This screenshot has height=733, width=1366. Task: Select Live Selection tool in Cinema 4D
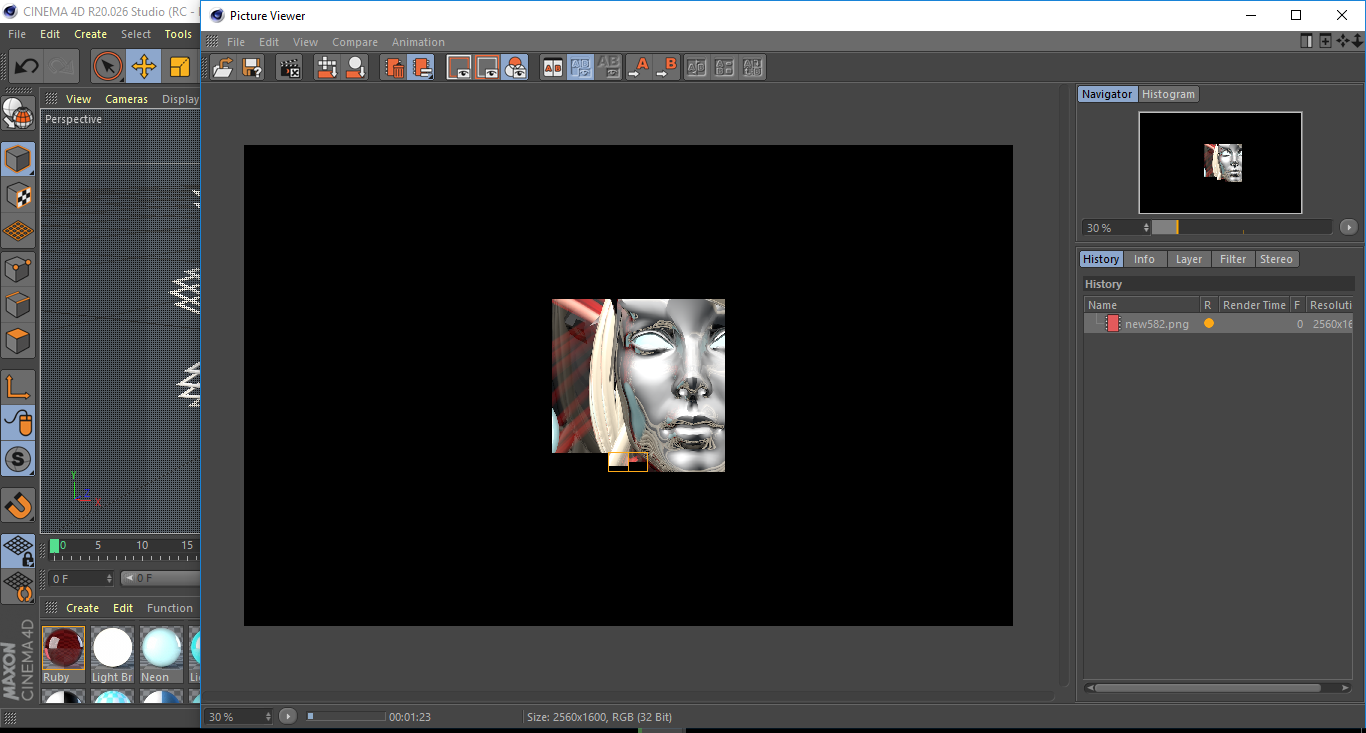pyautogui.click(x=107, y=67)
